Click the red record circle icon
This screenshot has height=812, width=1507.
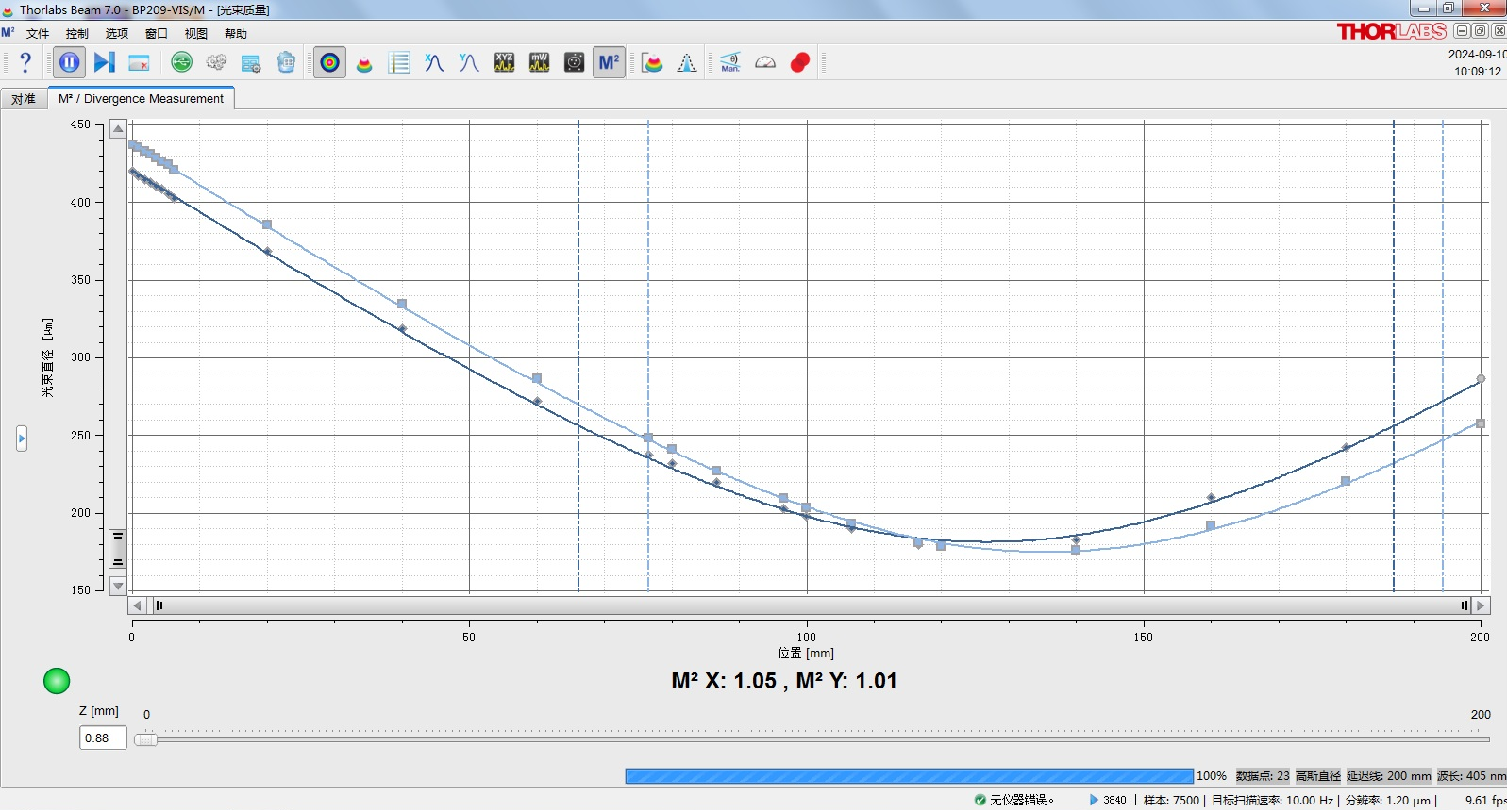coord(800,63)
